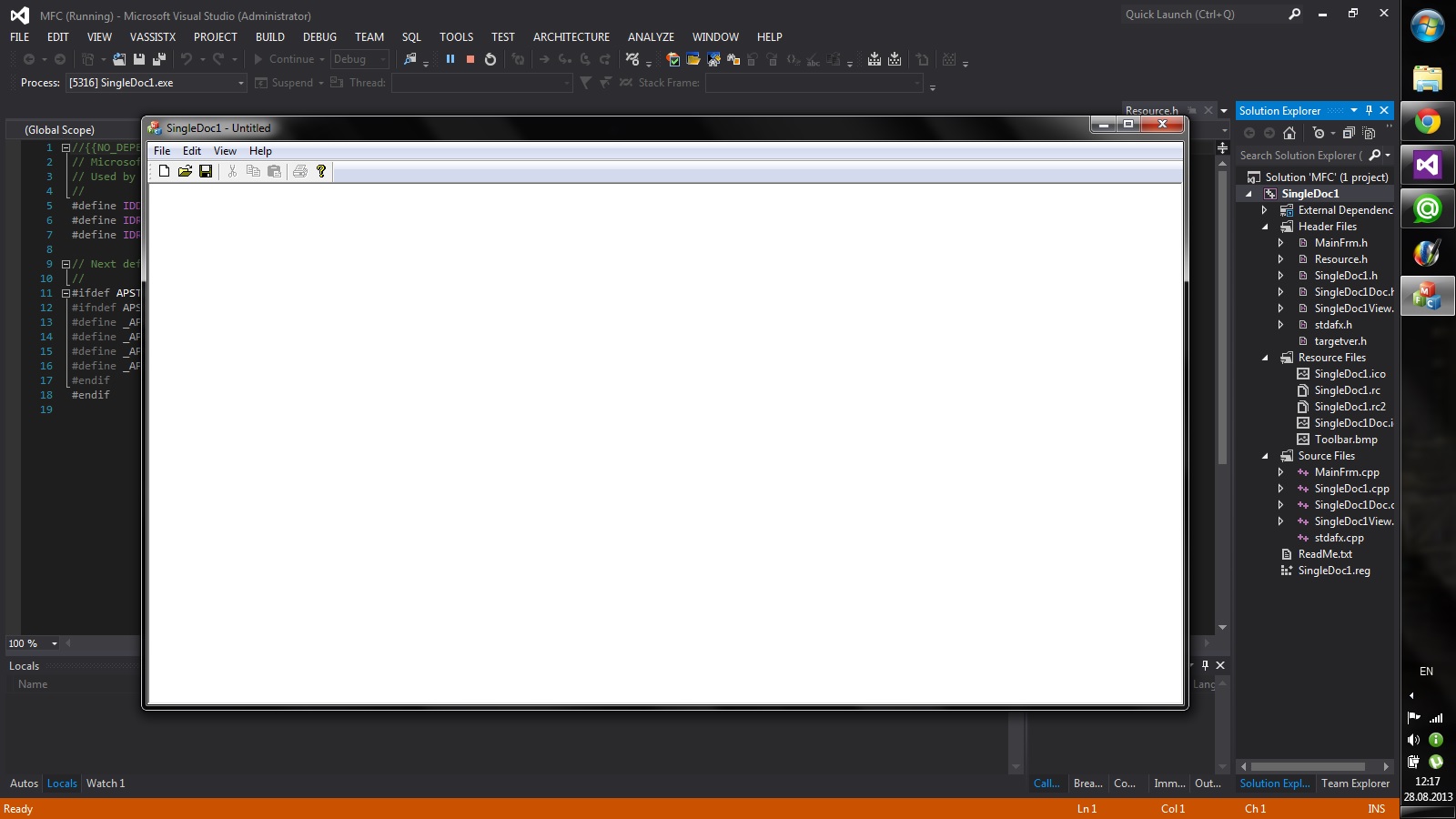Click the Edit menu in SingleDoc1 window
The image size is (1456, 819).
point(192,151)
